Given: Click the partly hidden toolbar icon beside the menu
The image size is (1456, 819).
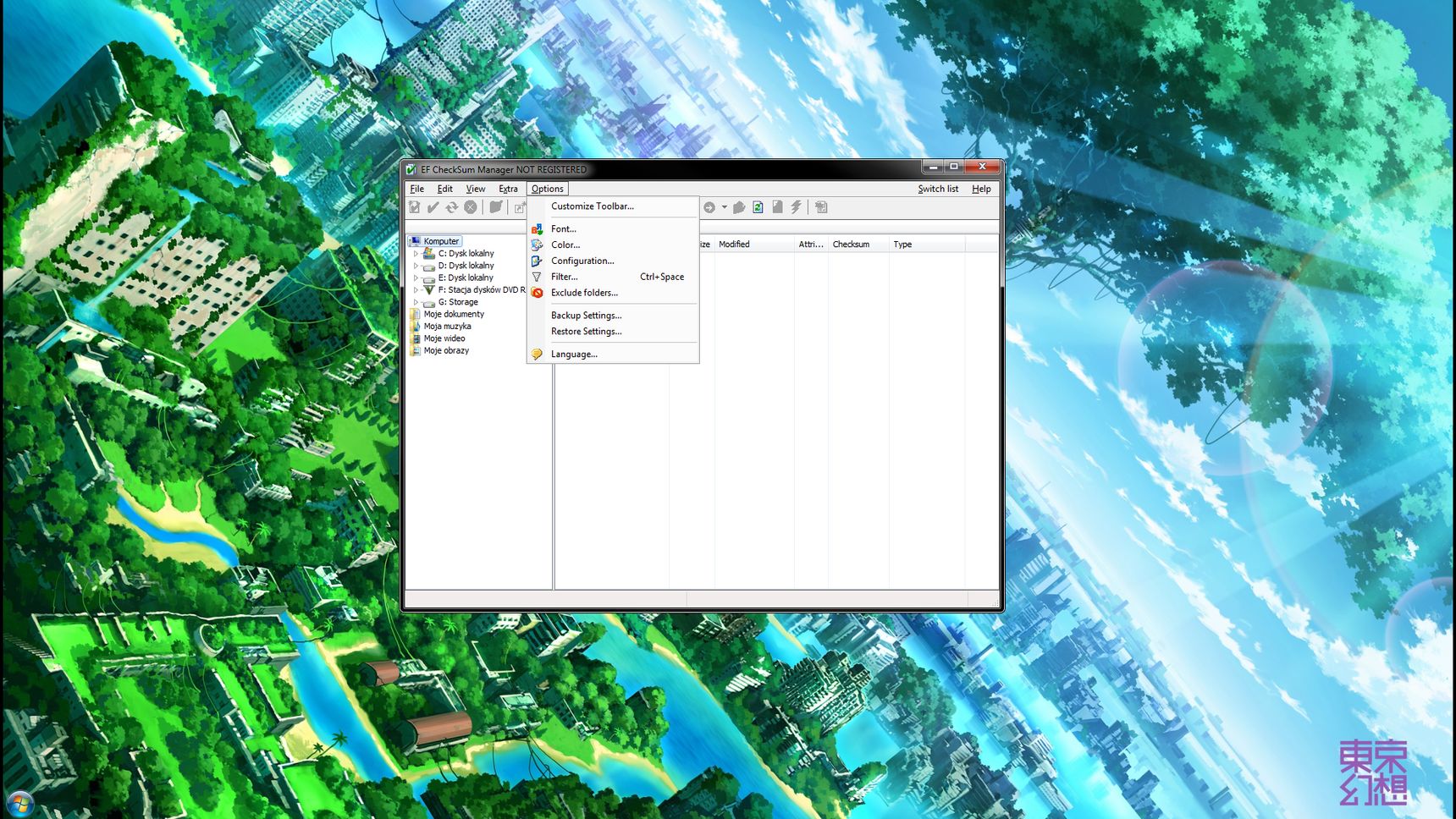Looking at the screenshot, I should pos(520,207).
